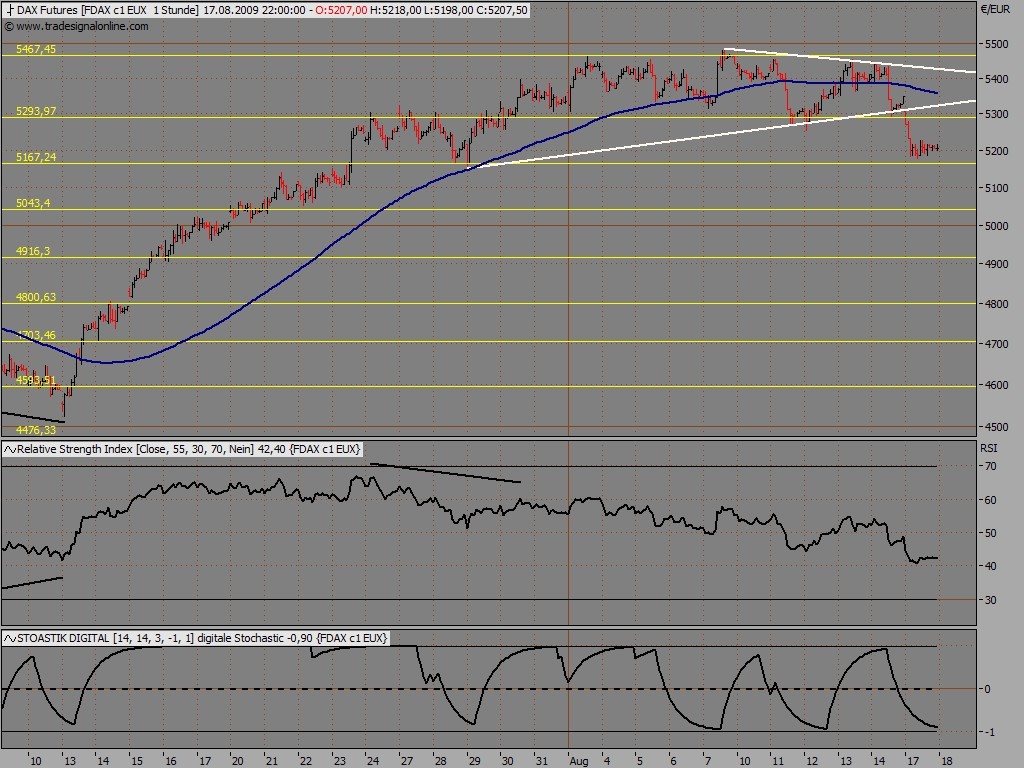1024x768 pixels.
Task: Click the €/EUR currency label on price axis
Action: [995, 9]
